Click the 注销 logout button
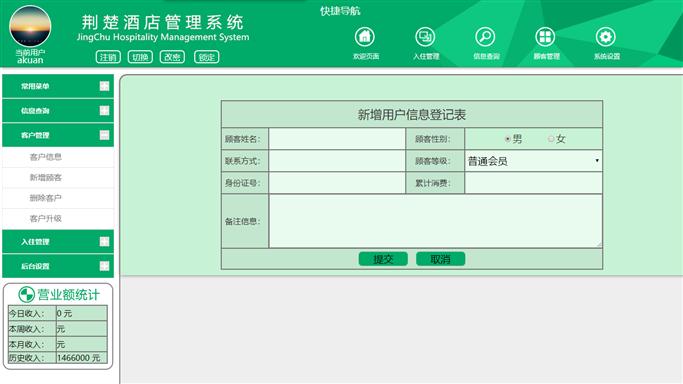The height and width of the screenshot is (384, 683). [x=108, y=57]
